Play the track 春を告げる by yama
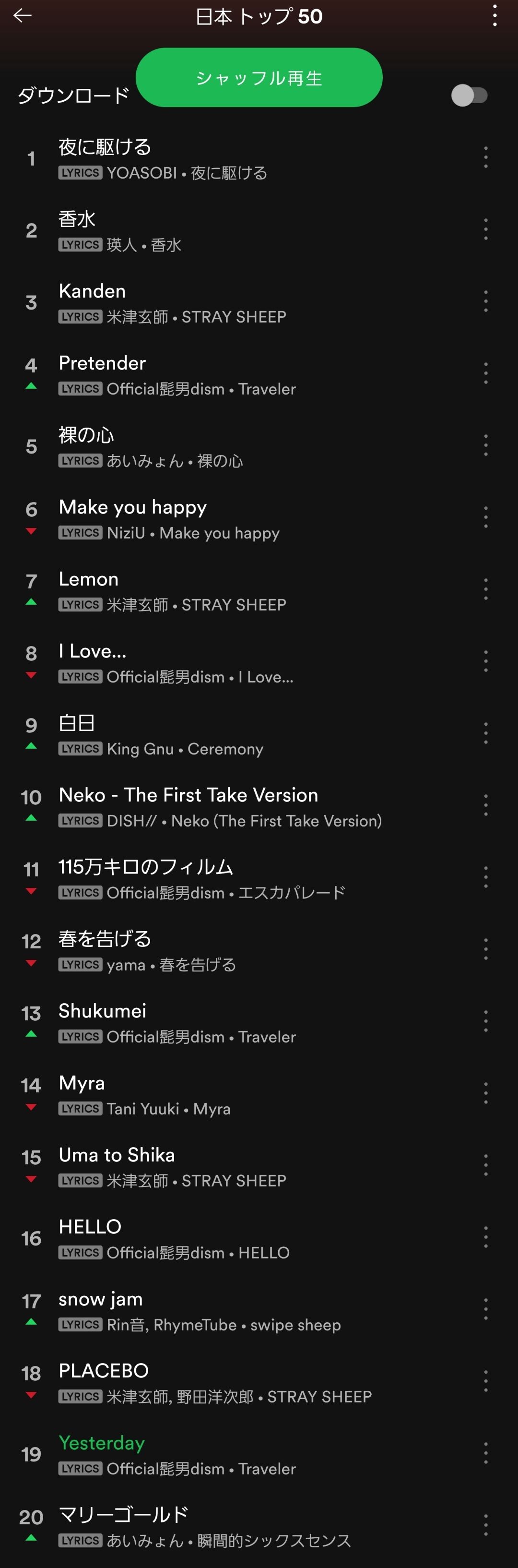The width and height of the screenshot is (518, 1568). pos(259,950)
